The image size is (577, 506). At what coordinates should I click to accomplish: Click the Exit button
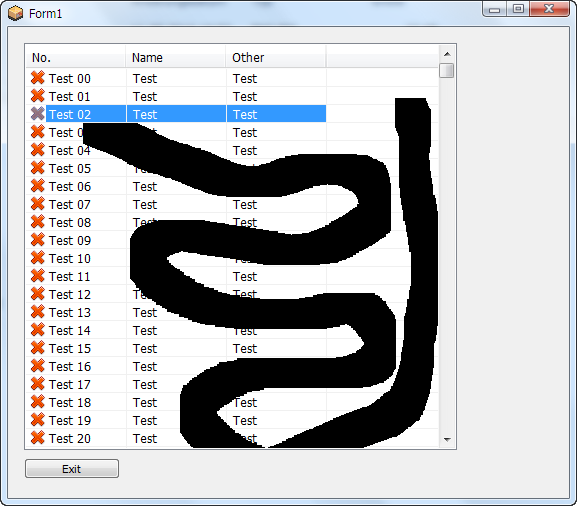72,469
